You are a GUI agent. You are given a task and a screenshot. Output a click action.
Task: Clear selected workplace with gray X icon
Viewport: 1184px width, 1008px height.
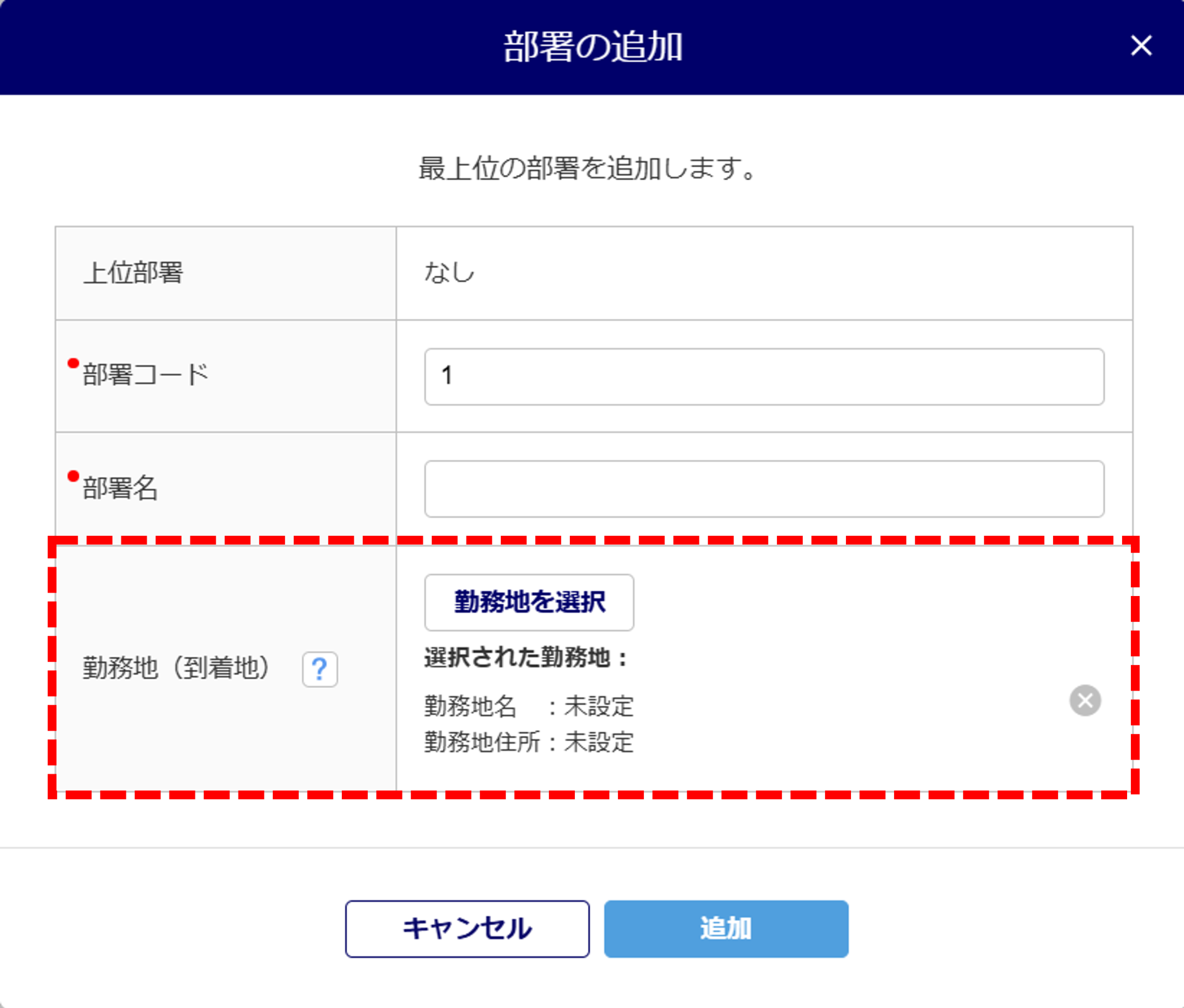(x=1085, y=700)
